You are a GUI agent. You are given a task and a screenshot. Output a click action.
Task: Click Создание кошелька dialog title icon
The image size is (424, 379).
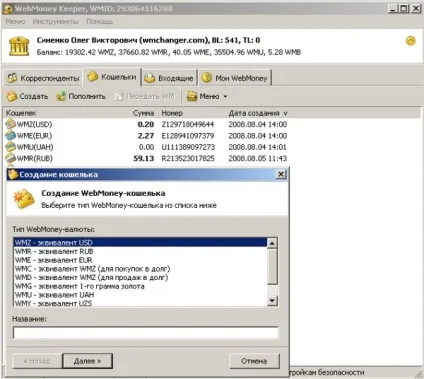tap(13, 174)
